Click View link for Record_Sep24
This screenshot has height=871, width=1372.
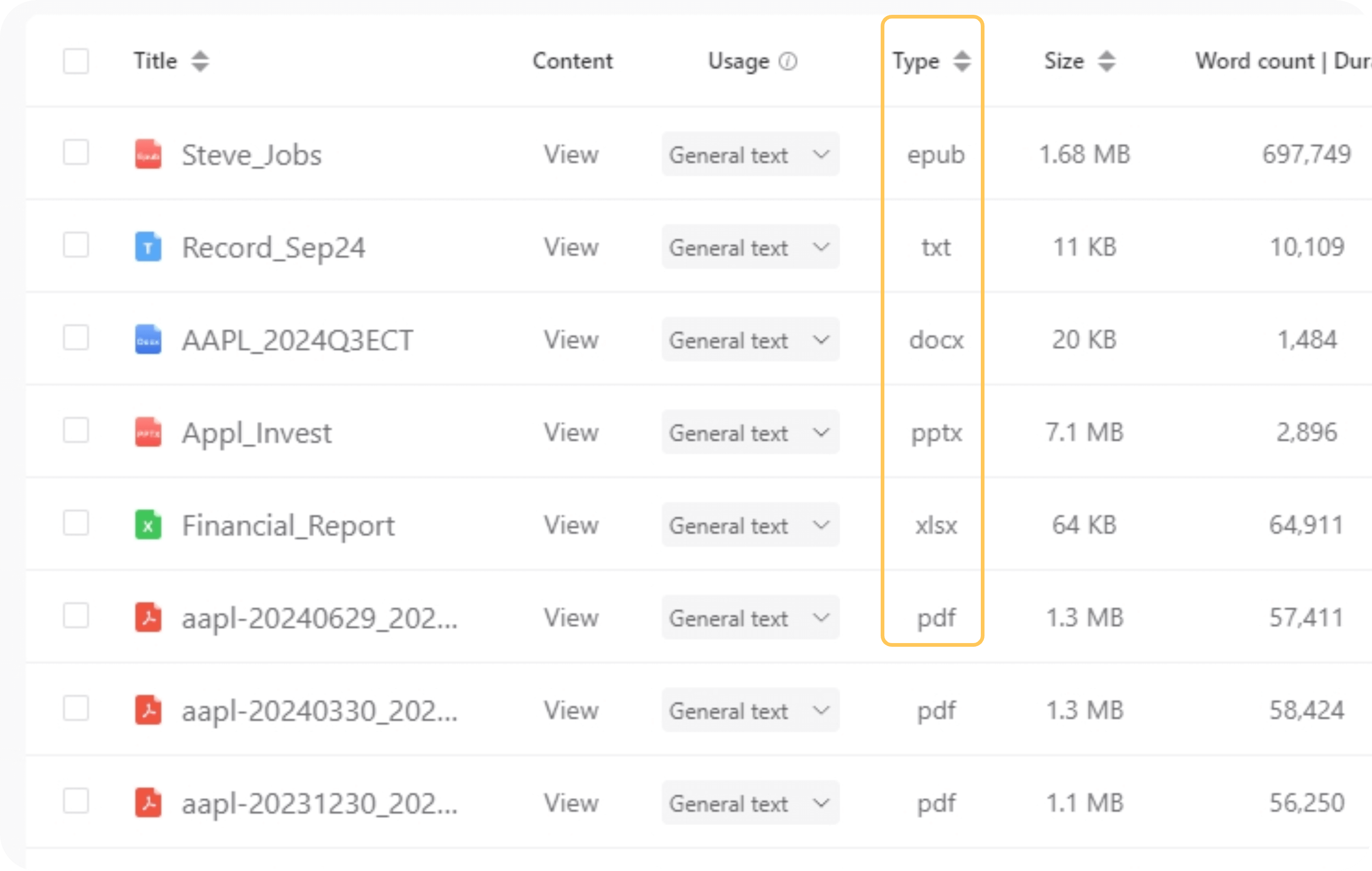click(x=571, y=246)
